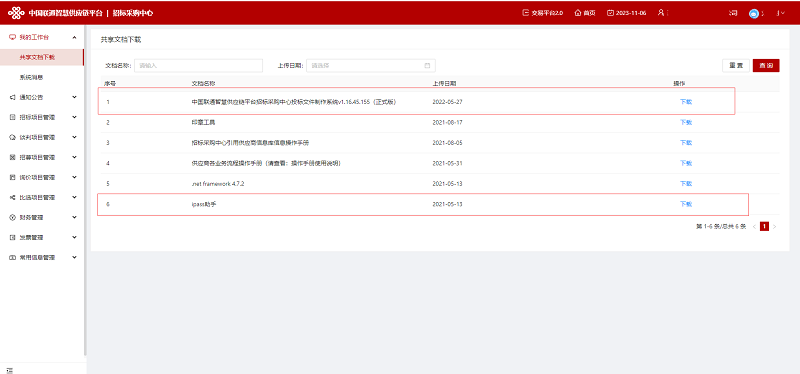
Task: Click the 上传日期 column header
Action: tap(444, 83)
